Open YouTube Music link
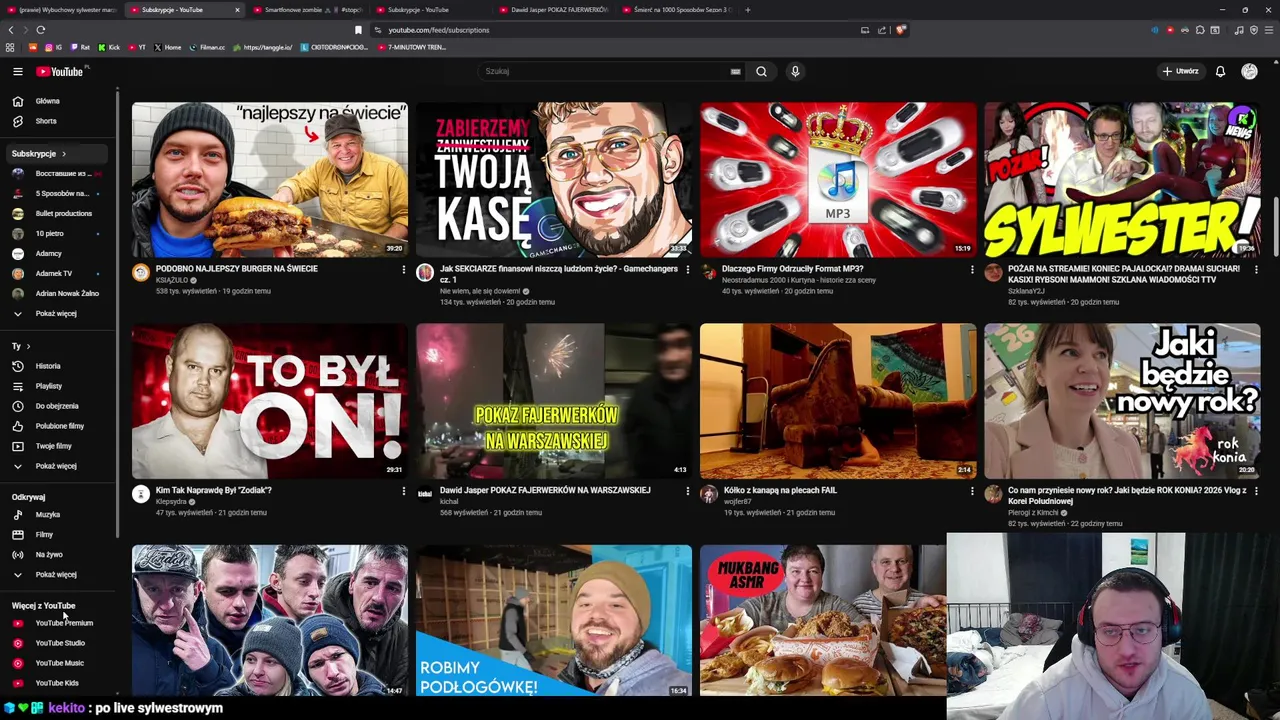This screenshot has height=720, width=1280. click(x=58, y=663)
